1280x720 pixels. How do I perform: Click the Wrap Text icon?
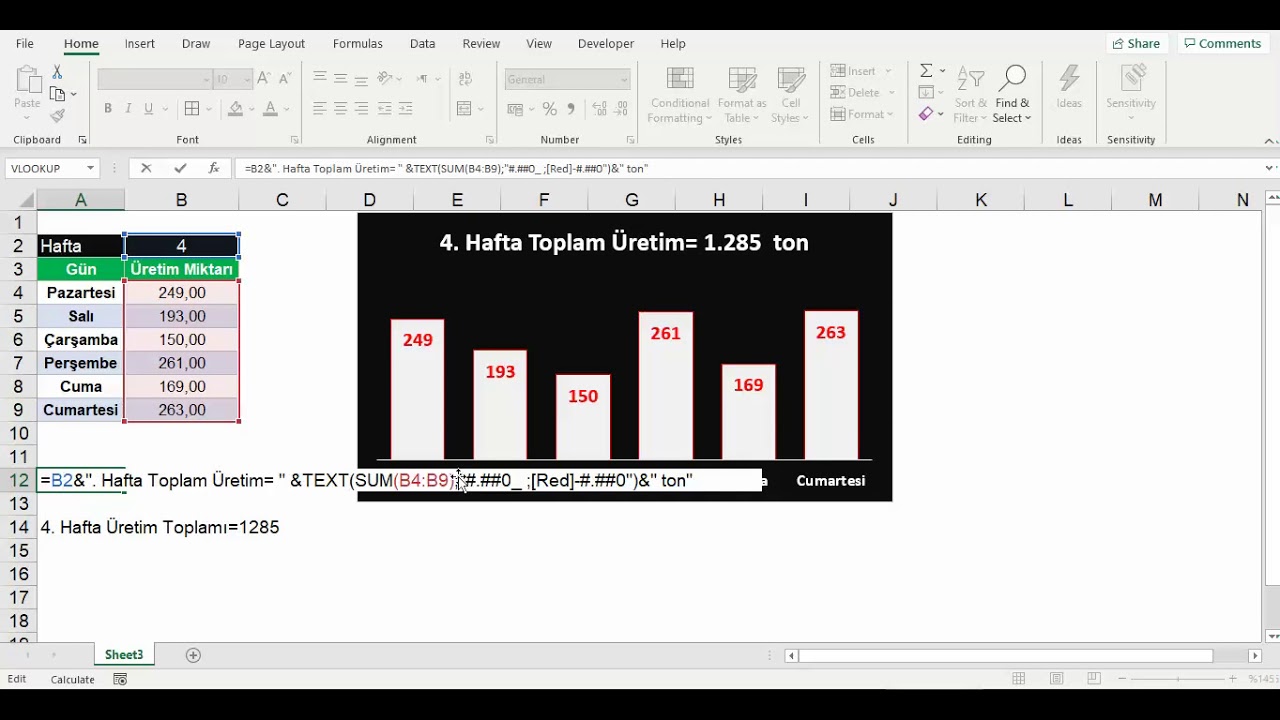[x=465, y=79]
